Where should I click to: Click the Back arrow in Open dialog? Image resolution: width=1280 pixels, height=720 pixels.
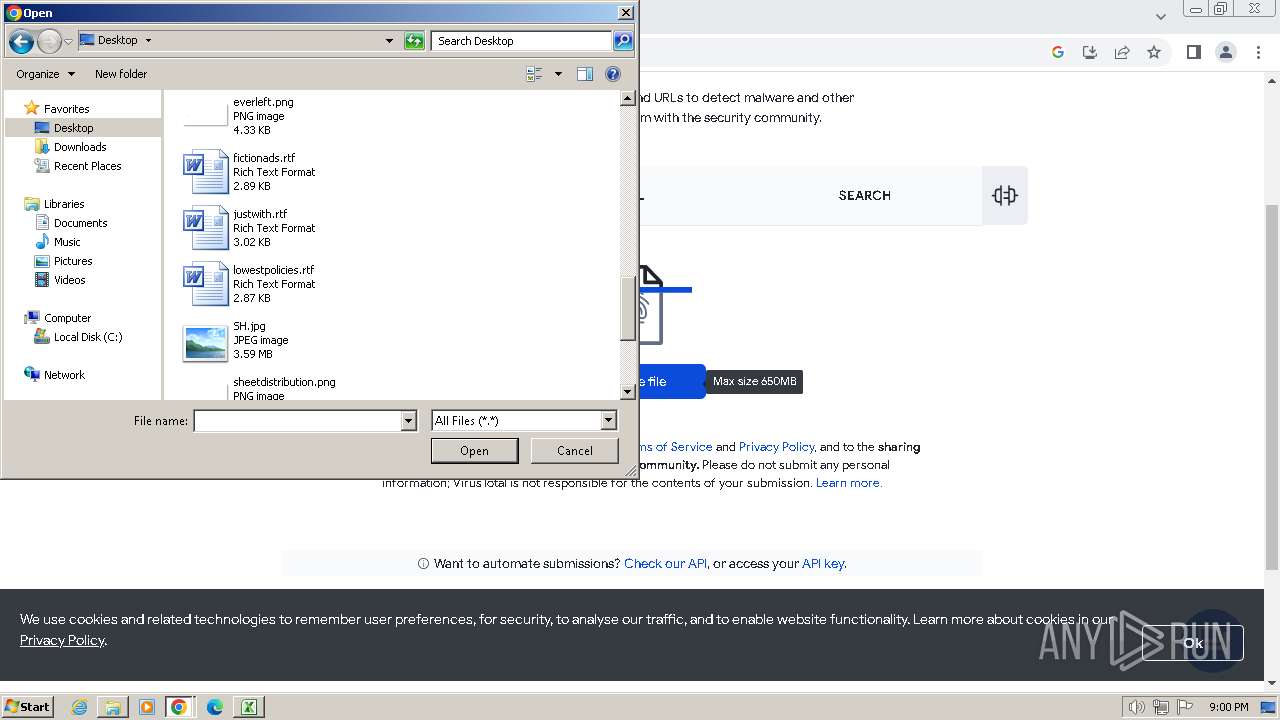21,41
